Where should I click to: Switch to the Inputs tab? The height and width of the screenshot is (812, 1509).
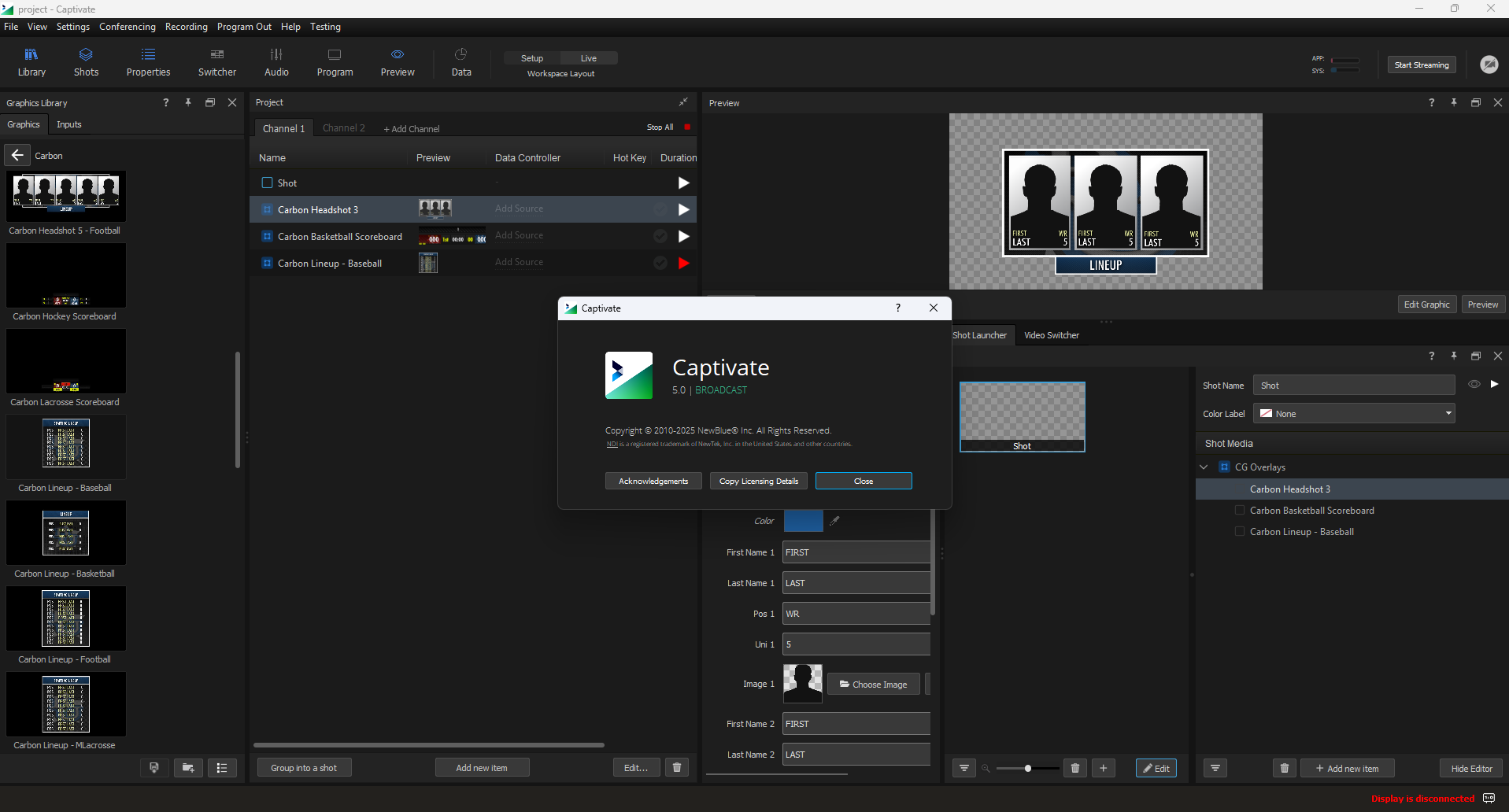tap(69, 124)
